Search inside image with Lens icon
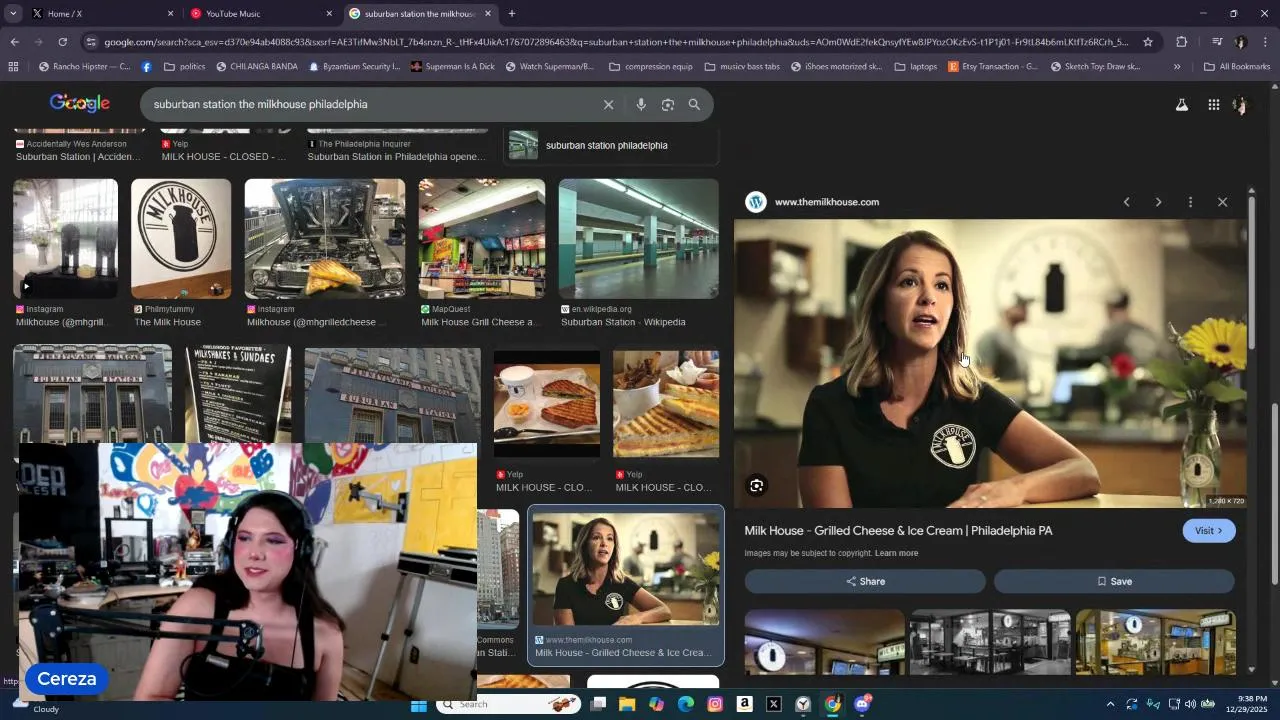This screenshot has height=720, width=1280. 757,486
